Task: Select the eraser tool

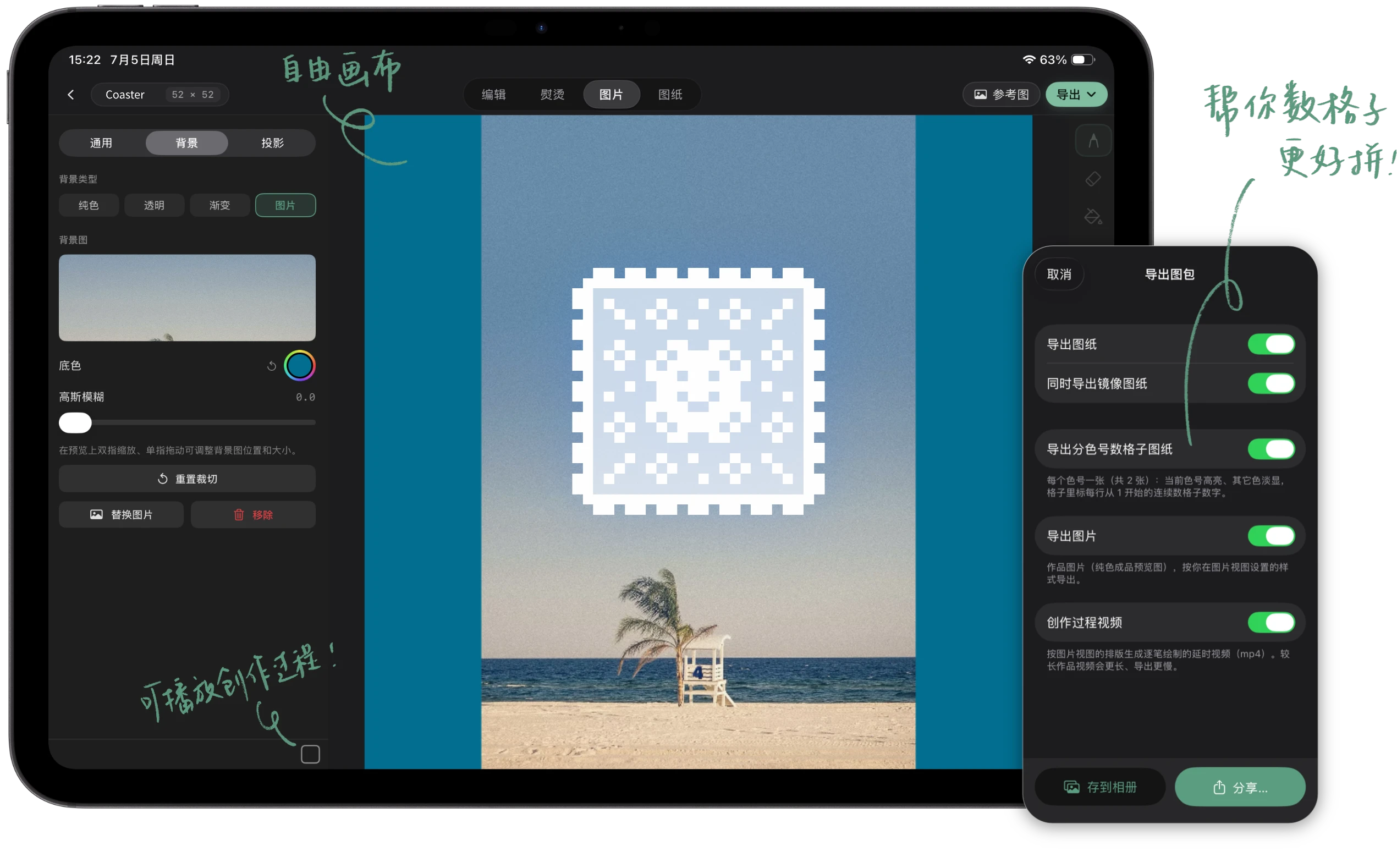Action: pos(1093,179)
